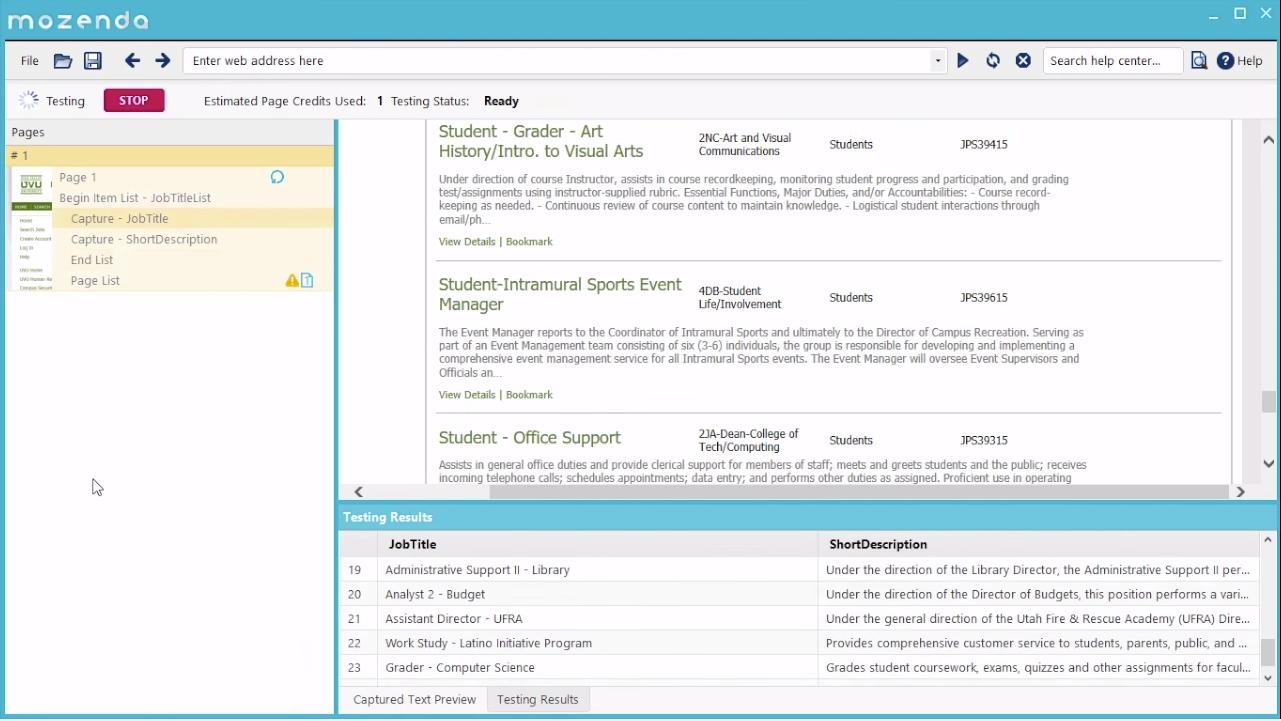Click the open folder icon
The image size is (1281, 721).
pos(63,61)
